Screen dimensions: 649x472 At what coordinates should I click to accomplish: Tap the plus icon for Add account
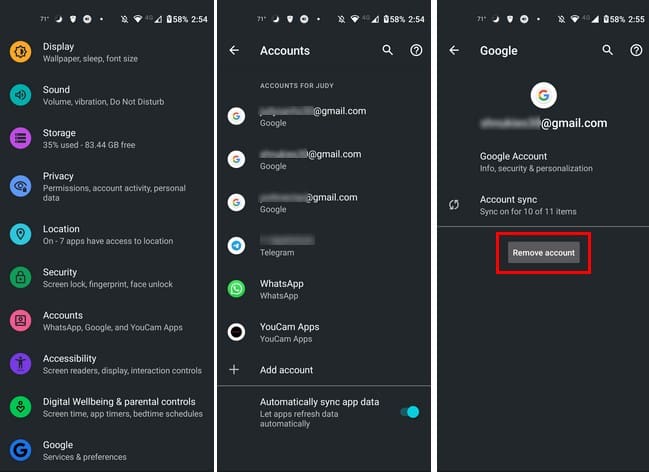tap(234, 369)
